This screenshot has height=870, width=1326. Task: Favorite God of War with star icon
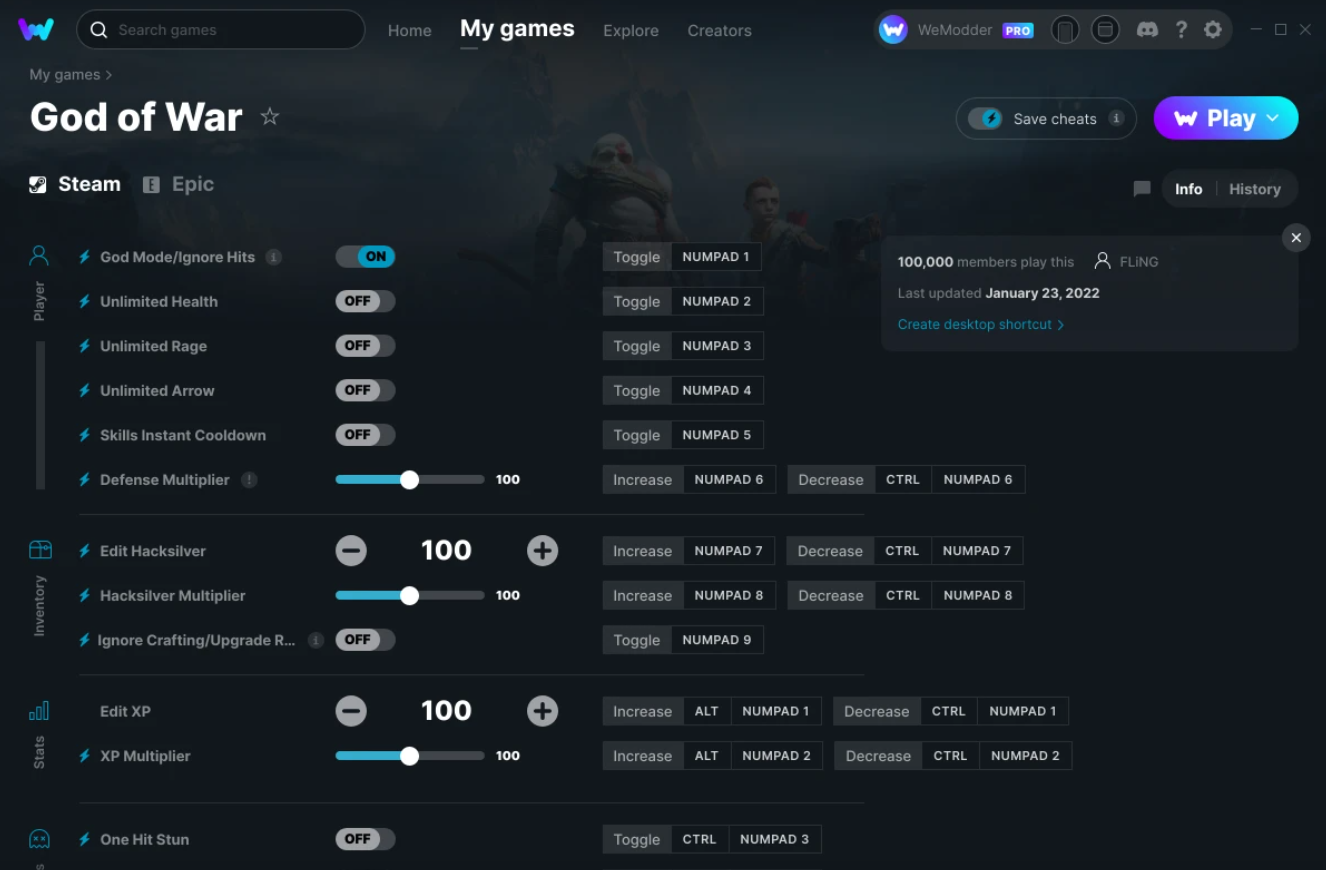270,117
